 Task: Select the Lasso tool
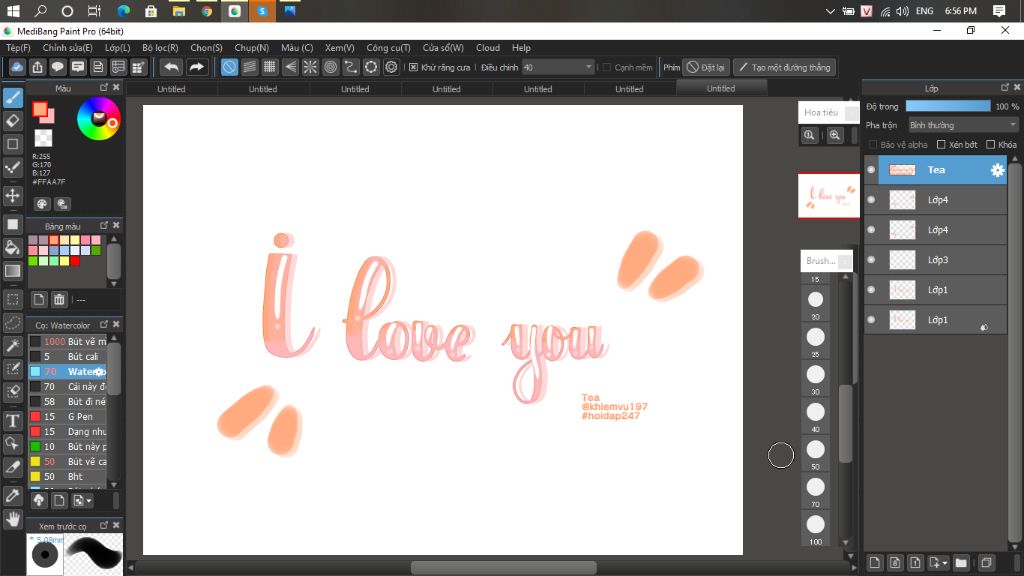point(12,323)
